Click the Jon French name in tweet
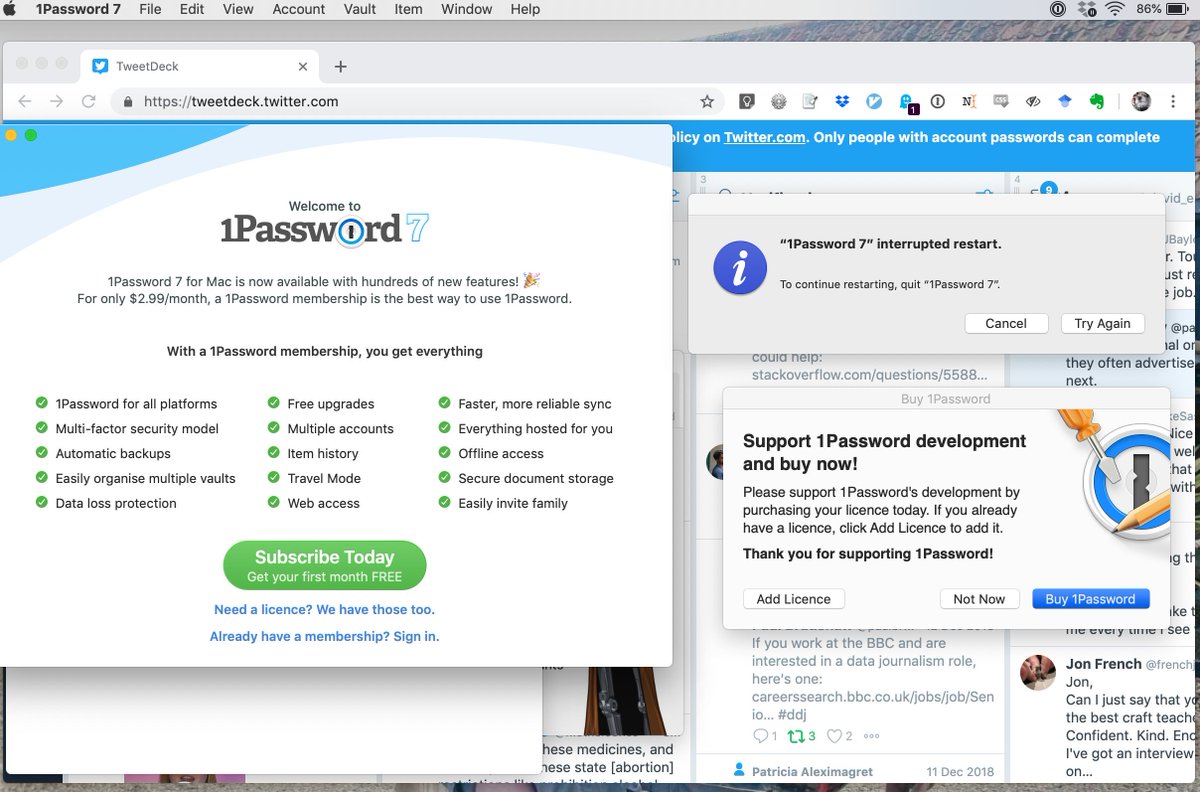This screenshot has height=792, width=1200. pyautogui.click(x=1103, y=663)
